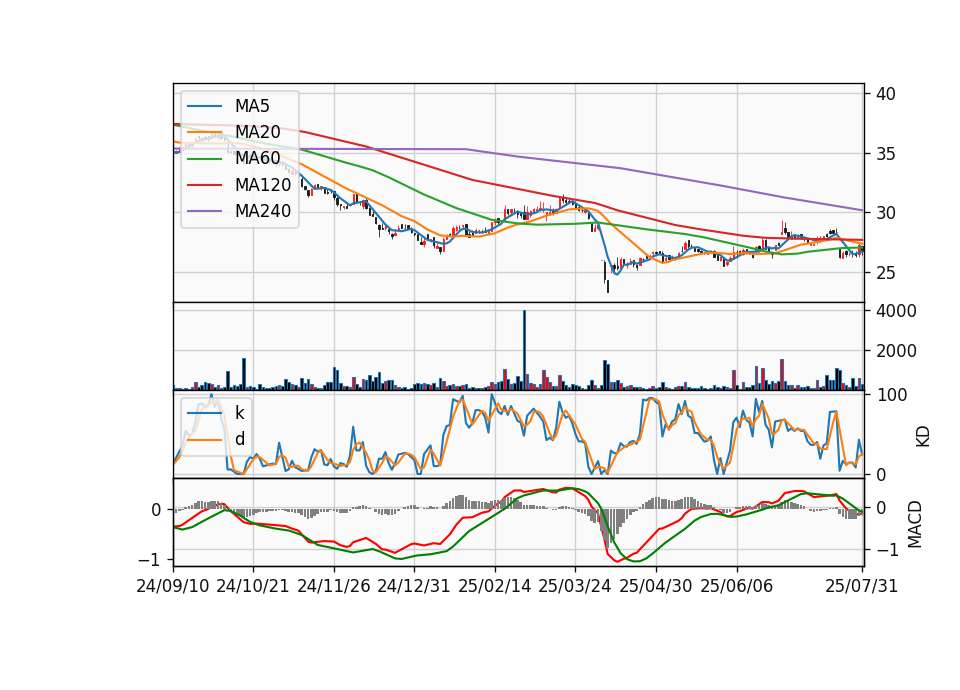Click the MA240 legend label
The image size is (960, 690).
tap(263, 211)
